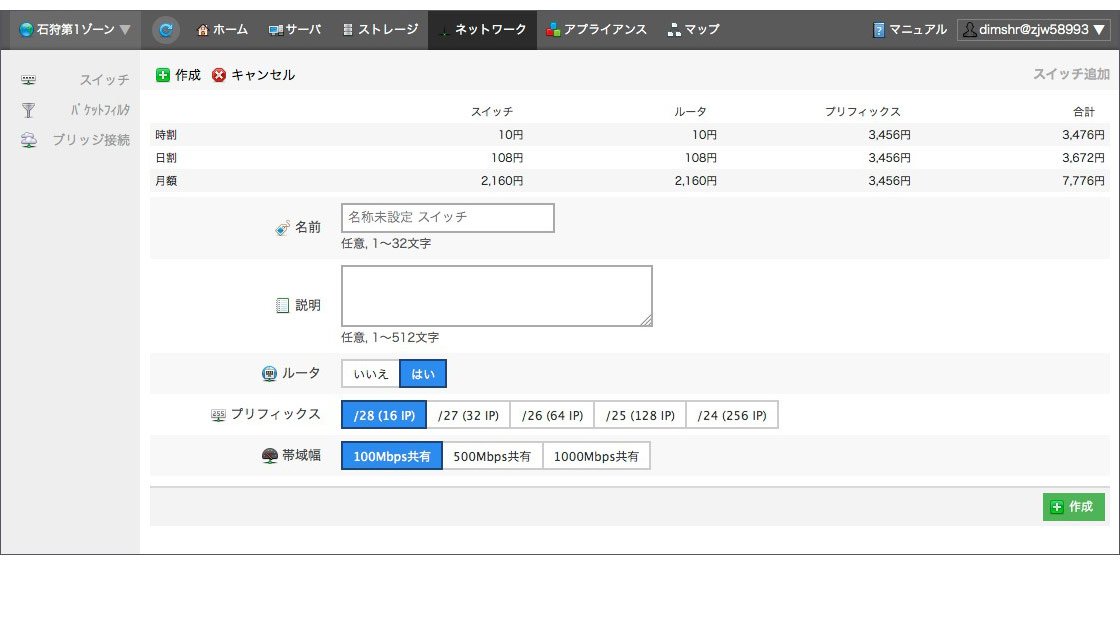This screenshot has width=1120, height=620.
Task: Select 1000Mbps共有 bandwidth
Action: [x=596, y=456]
